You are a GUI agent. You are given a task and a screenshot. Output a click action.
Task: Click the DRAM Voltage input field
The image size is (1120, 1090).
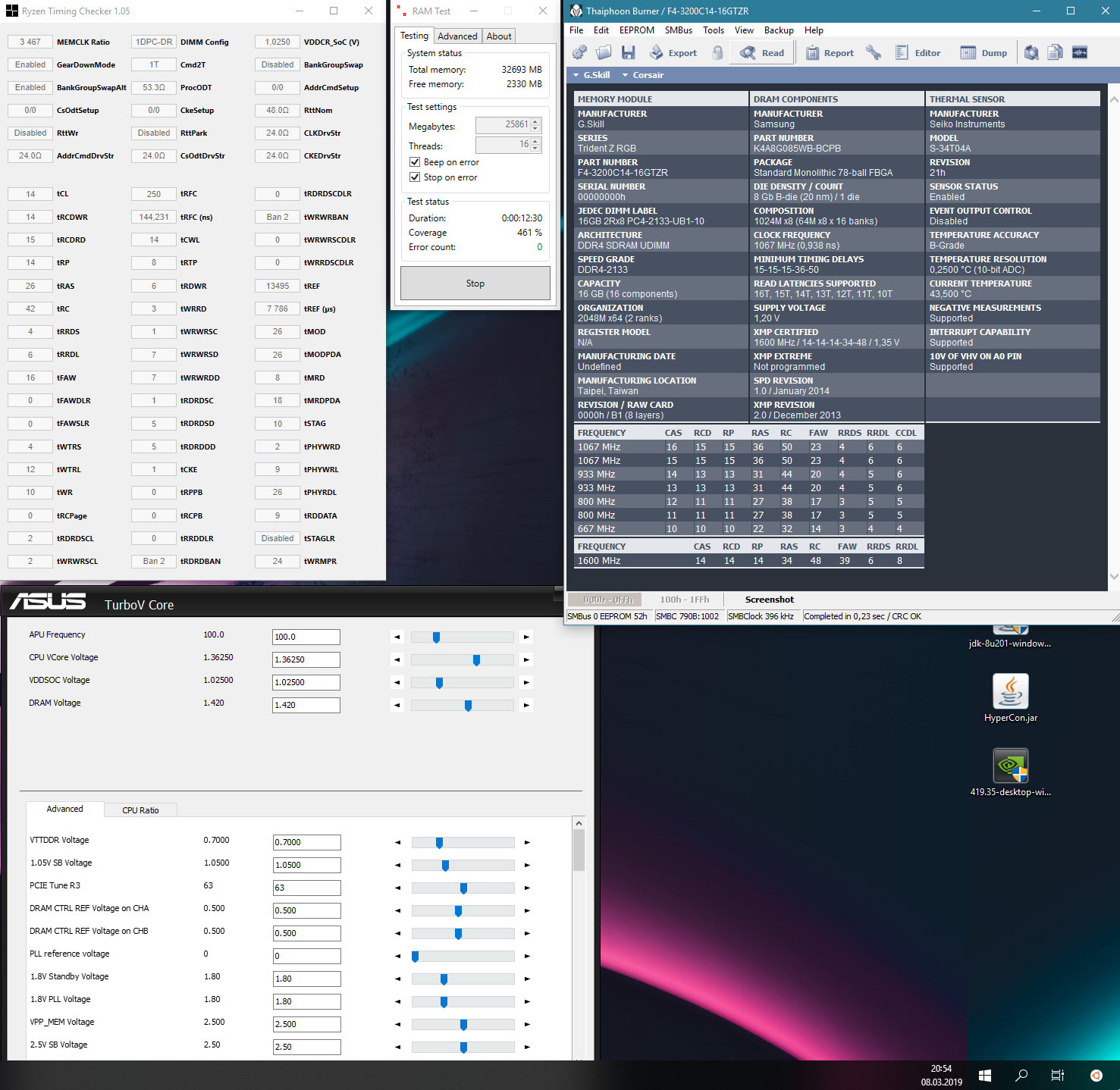click(306, 705)
